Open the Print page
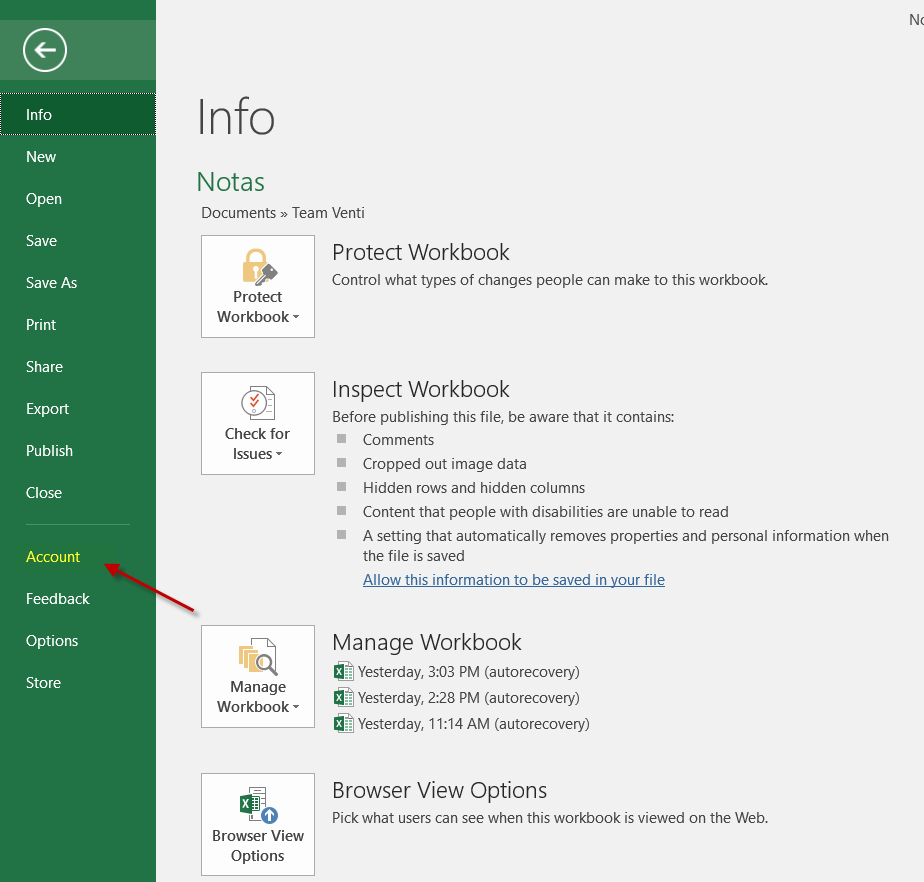 [78, 325]
